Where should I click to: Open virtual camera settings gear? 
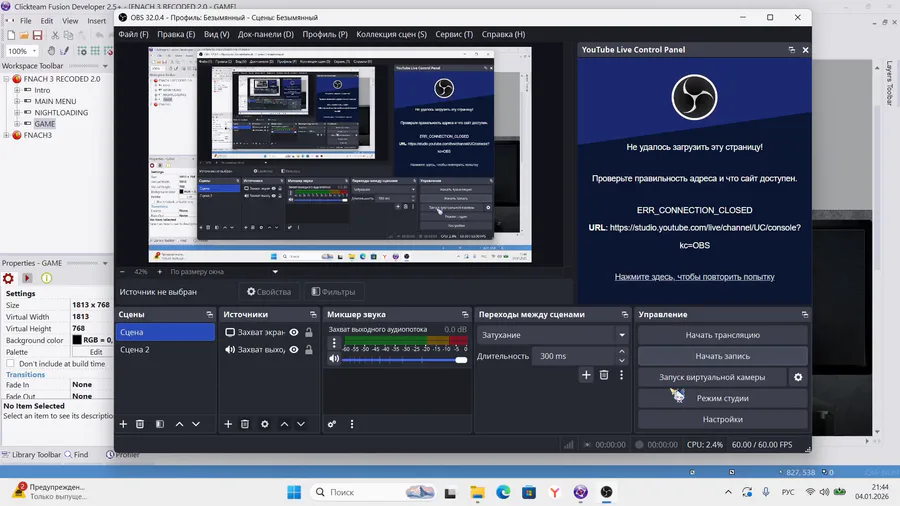(798, 377)
